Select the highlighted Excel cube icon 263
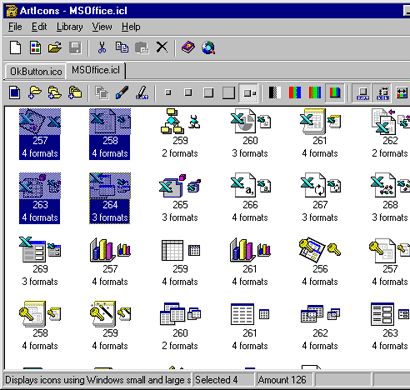 coord(40,198)
